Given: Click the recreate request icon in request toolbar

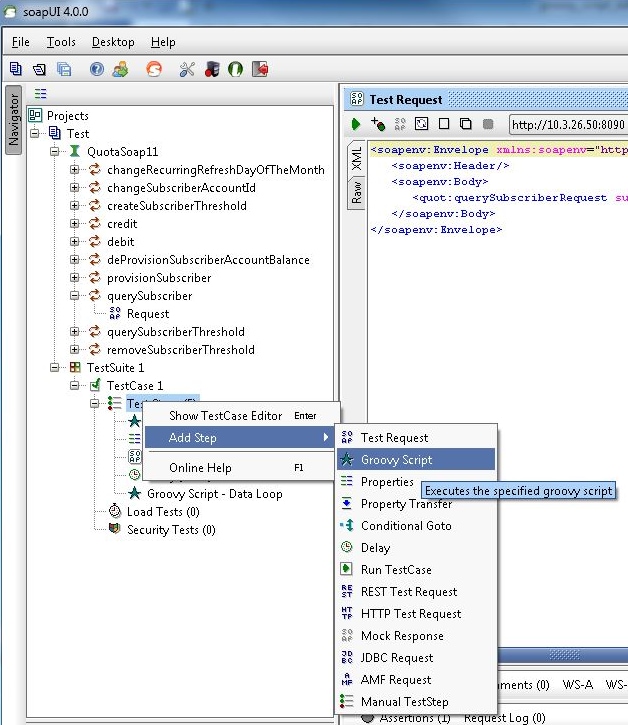Looking at the screenshot, I should tap(421, 124).
